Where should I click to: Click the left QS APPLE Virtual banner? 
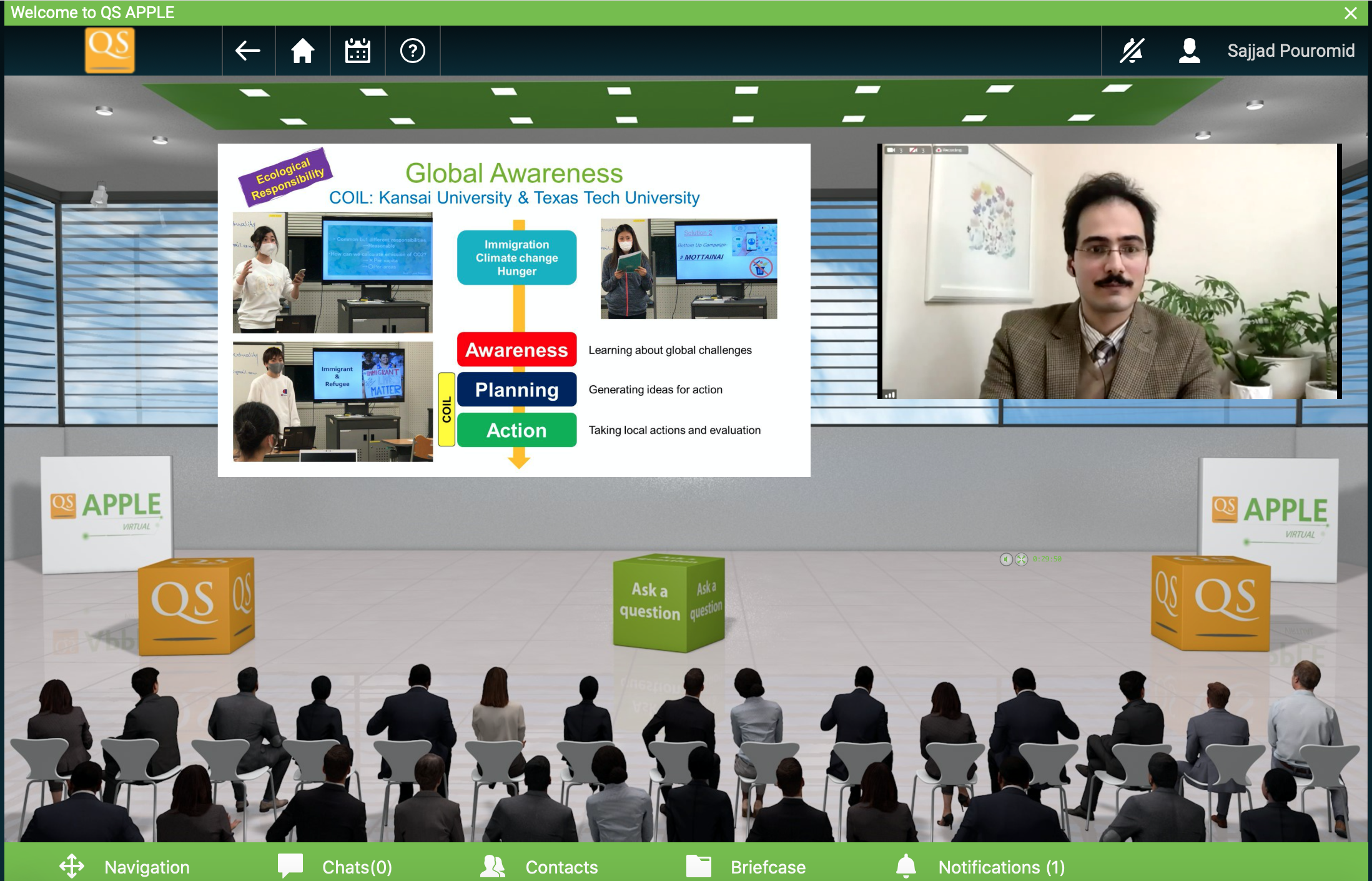pos(106,514)
